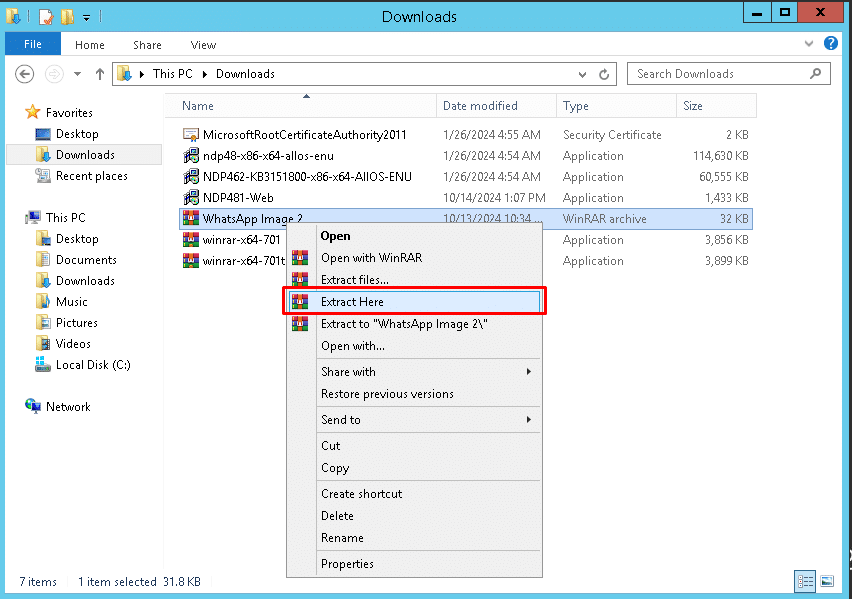Click the Forward navigation arrow
The height and width of the screenshot is (599, 852).
click(x=54, y=74)
